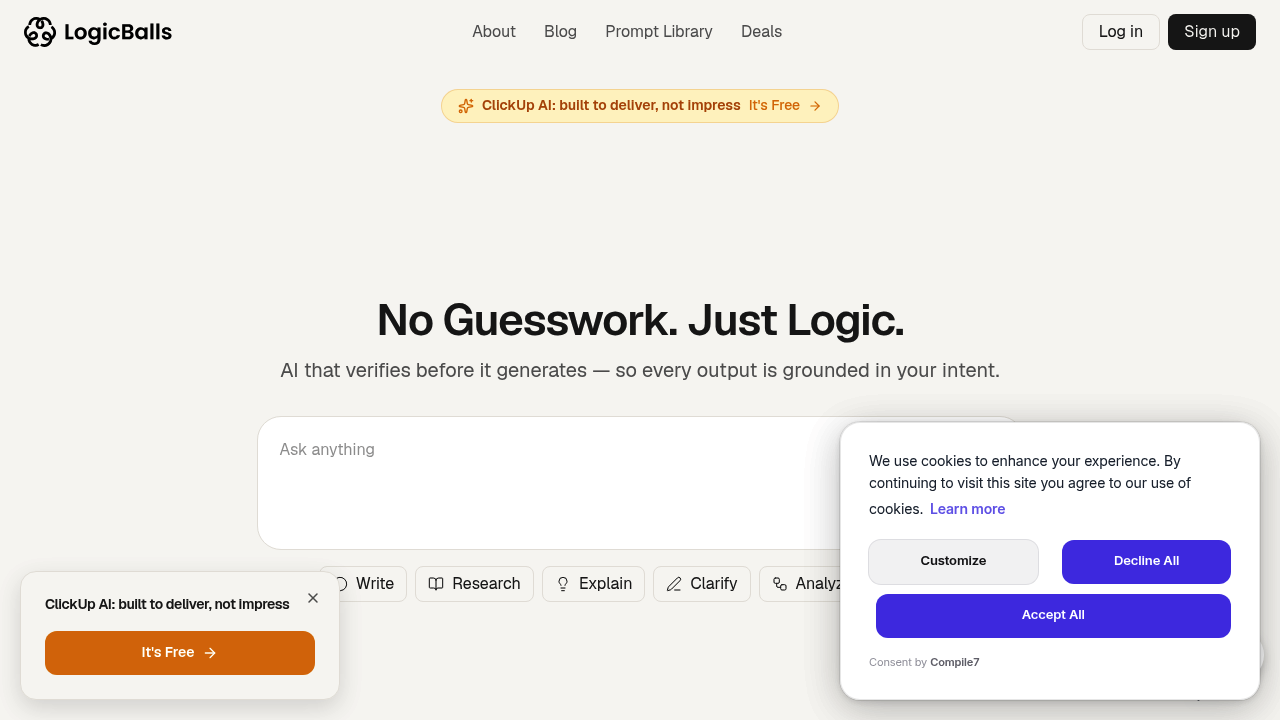Open the About page
The height and width of the screenshot is (720, 1280).
pyautogui.click(x=494, y=32)
